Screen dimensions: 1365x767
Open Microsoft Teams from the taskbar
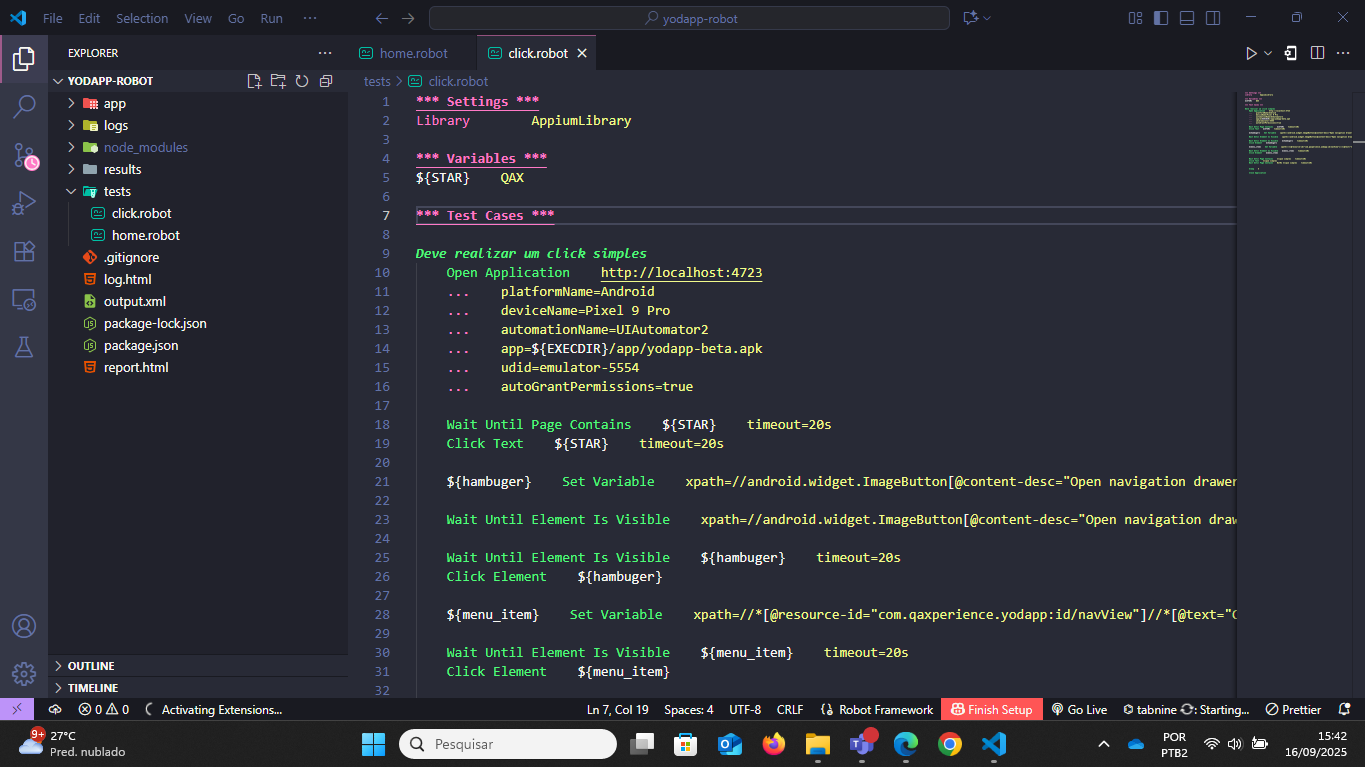click(862, 744)
